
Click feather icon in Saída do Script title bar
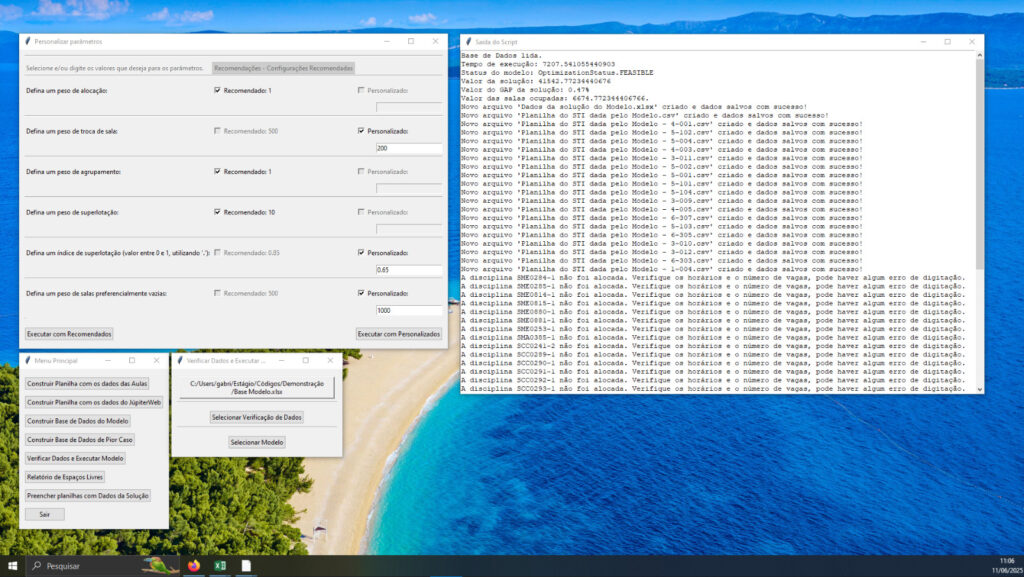(x=468, y=42)
